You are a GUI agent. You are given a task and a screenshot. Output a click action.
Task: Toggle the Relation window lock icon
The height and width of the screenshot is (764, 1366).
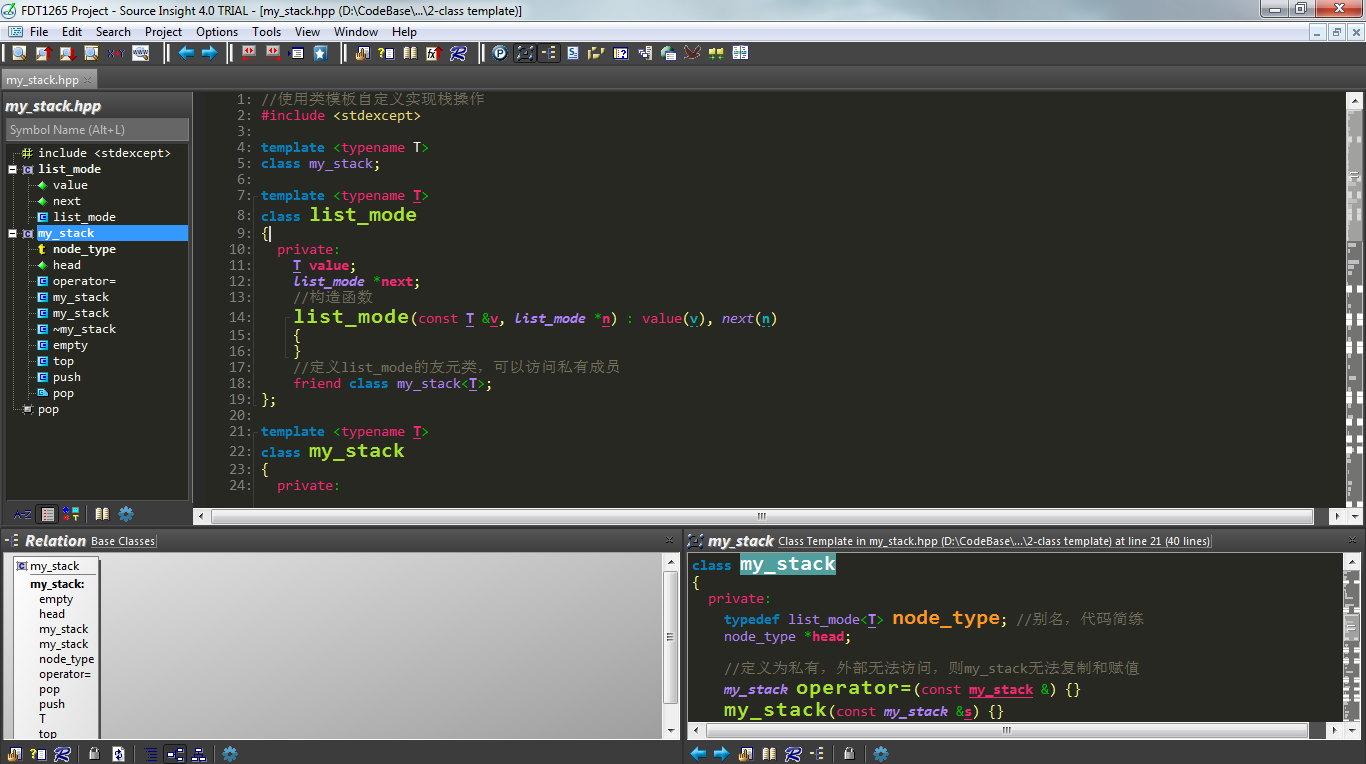coord(94,754)
